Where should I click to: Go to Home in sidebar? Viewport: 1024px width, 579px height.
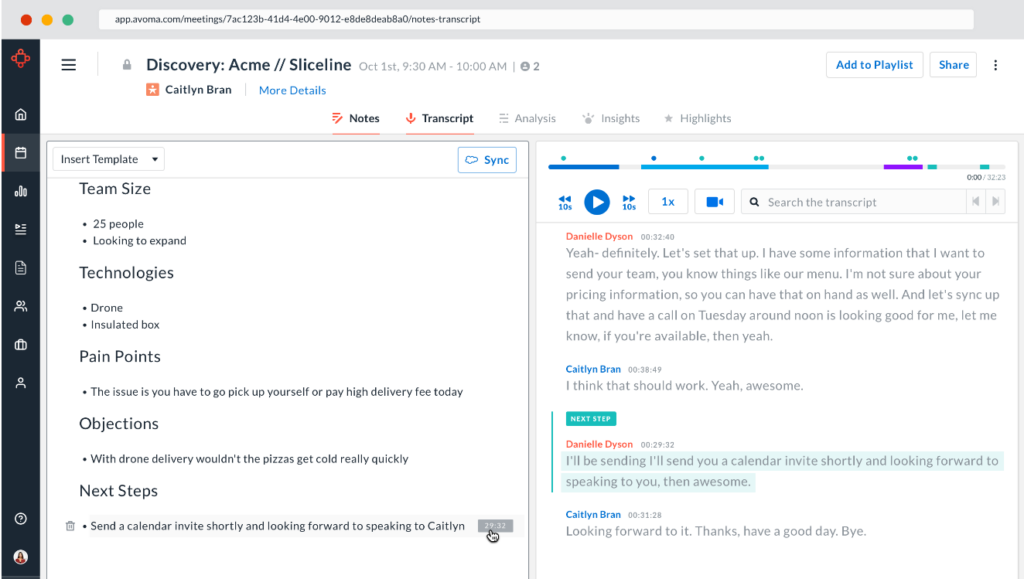[21, 114]
